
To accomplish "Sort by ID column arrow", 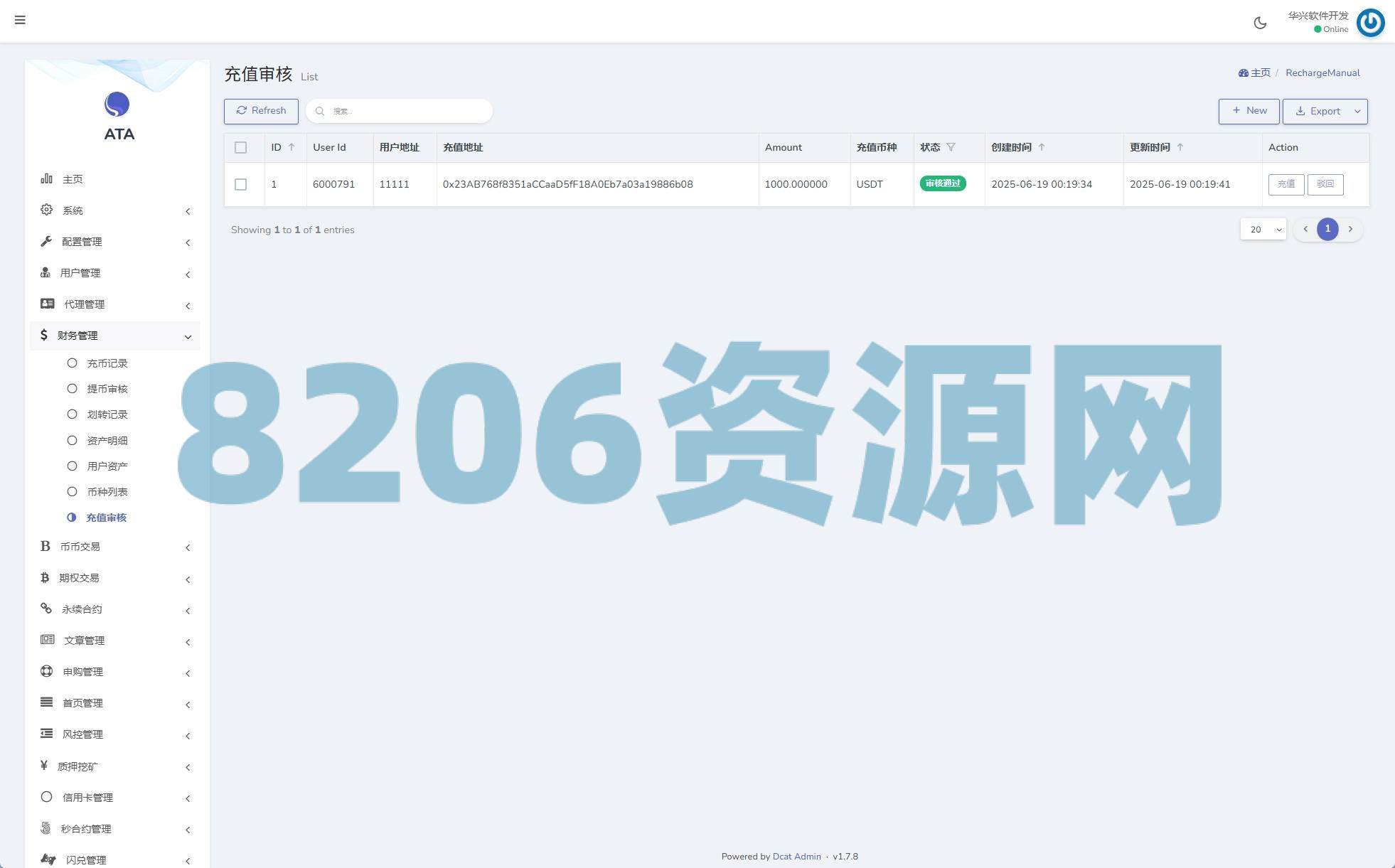I will point(291,147).
